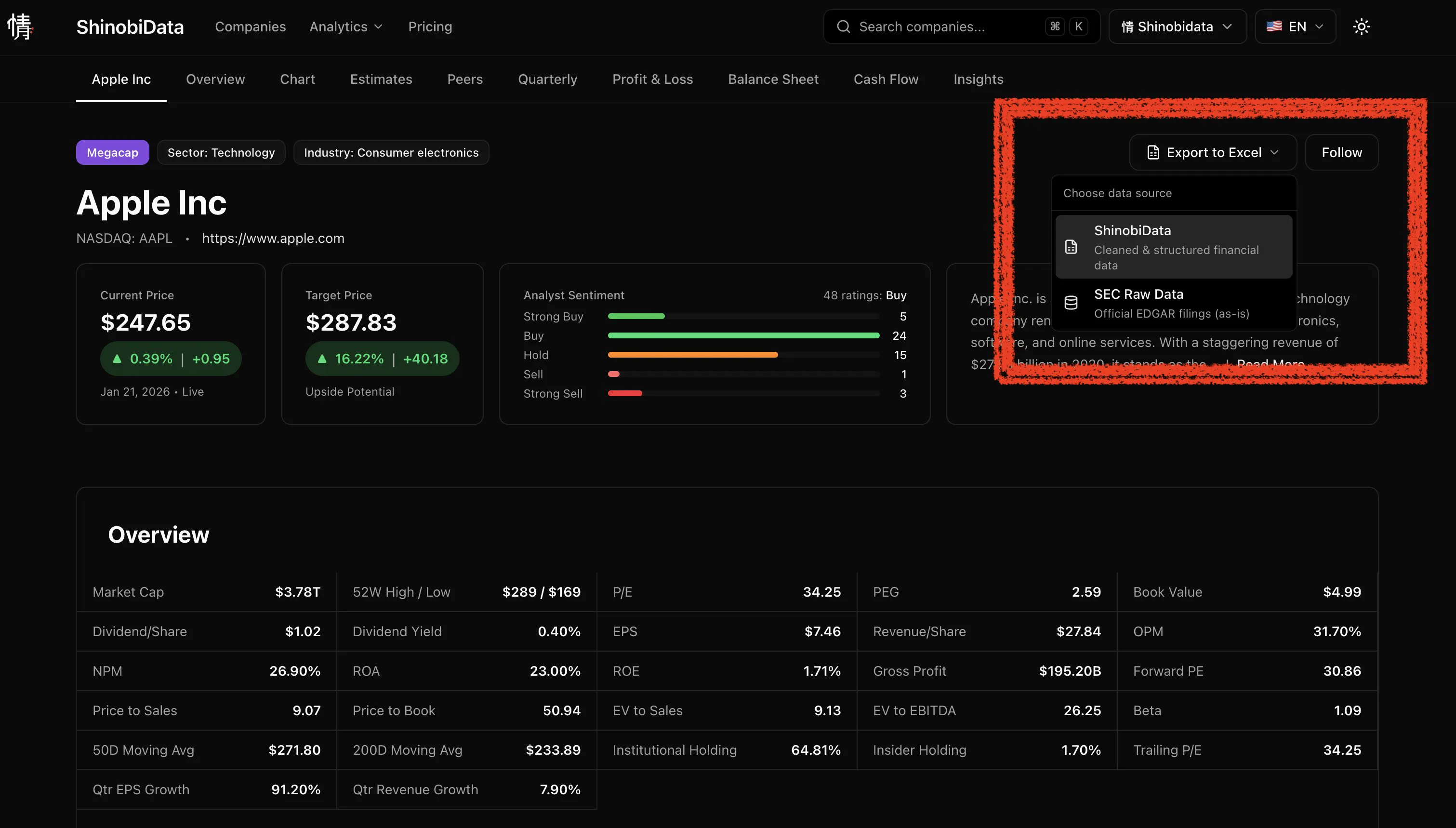Click the Market Cap $3.78T cell

206,592
